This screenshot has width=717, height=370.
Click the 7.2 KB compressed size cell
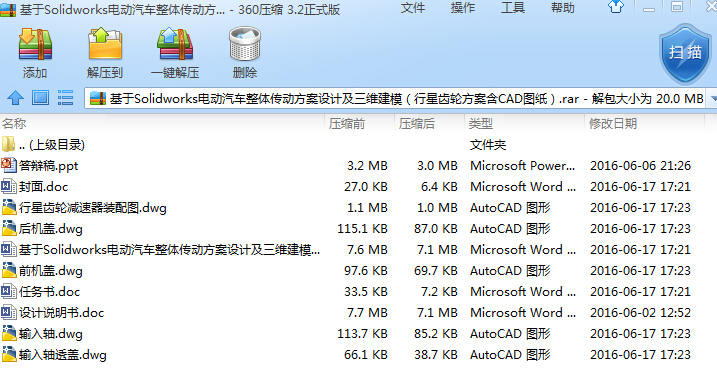point(439,292)
